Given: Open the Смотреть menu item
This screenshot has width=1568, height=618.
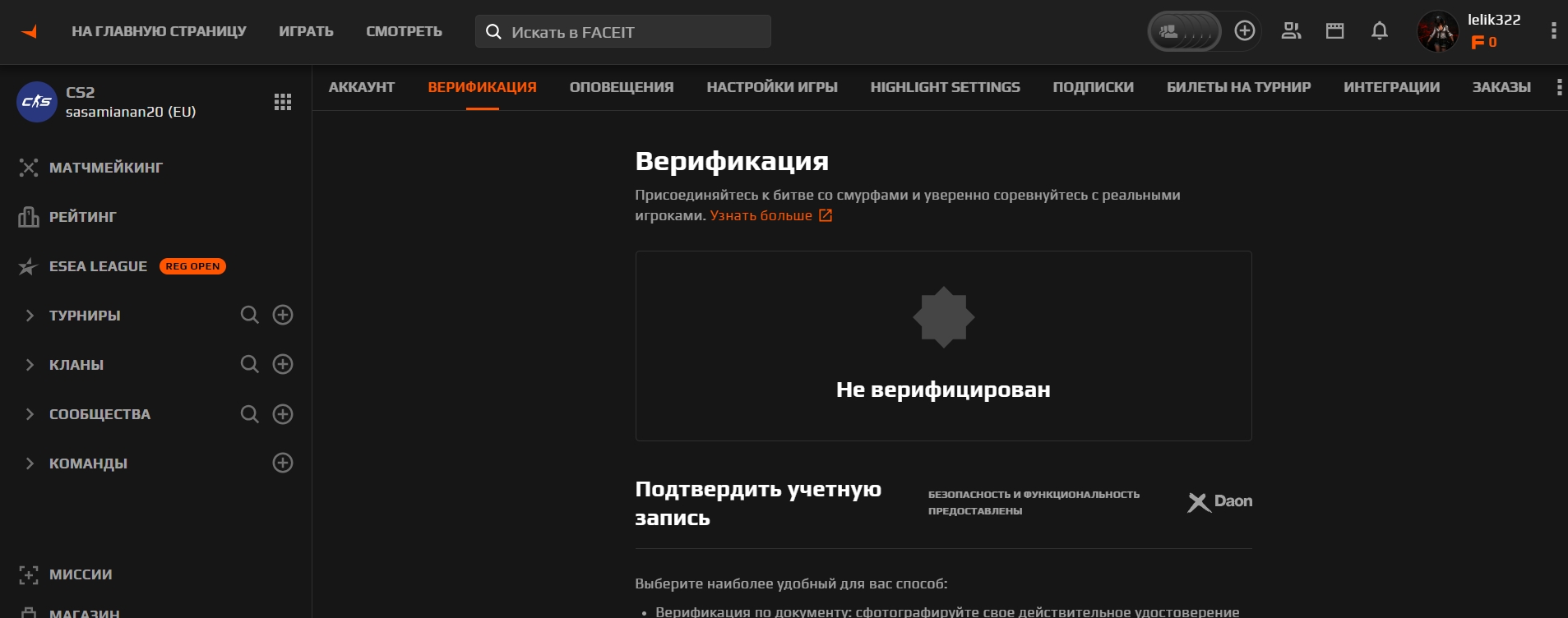Looking at the screenshot, I should click(x=404, y=31).
